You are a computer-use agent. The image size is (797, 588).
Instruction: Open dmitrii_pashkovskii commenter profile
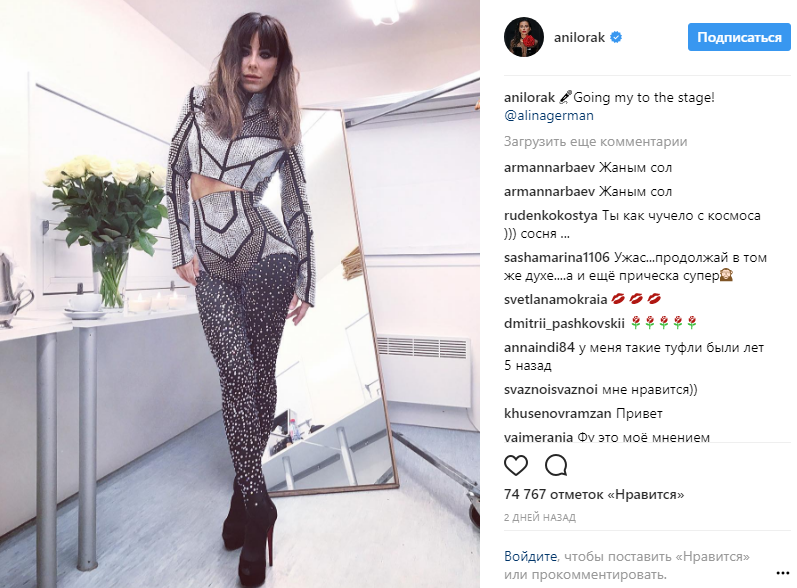pos(564,323)
